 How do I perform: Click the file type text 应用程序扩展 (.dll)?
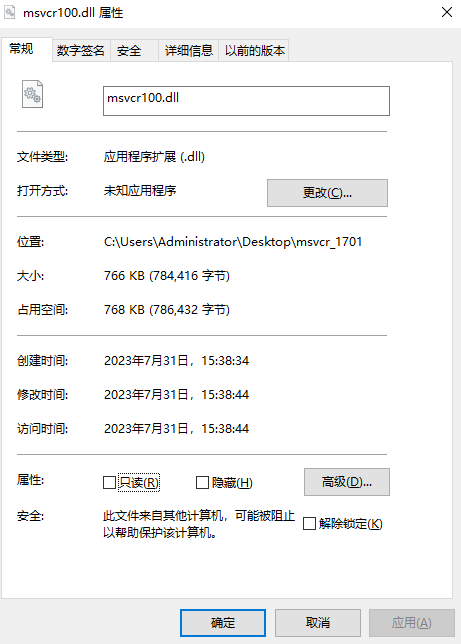[154, 156]
